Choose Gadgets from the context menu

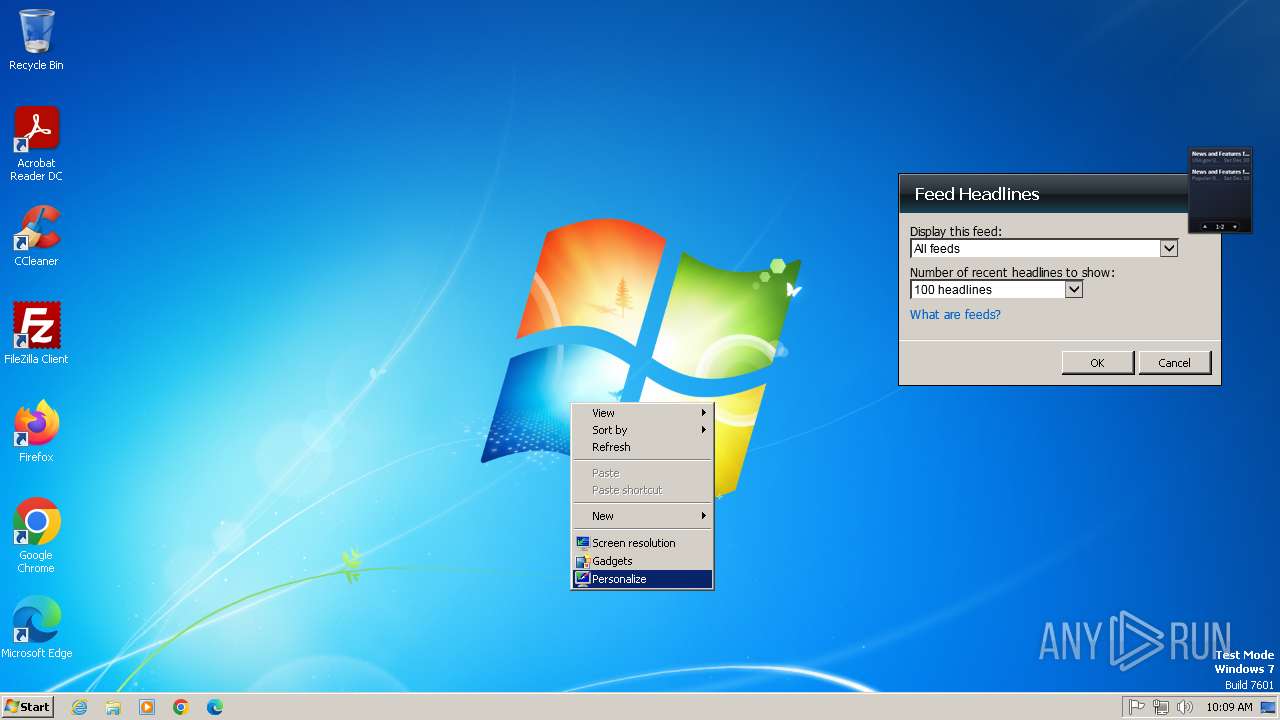[642, 561]
